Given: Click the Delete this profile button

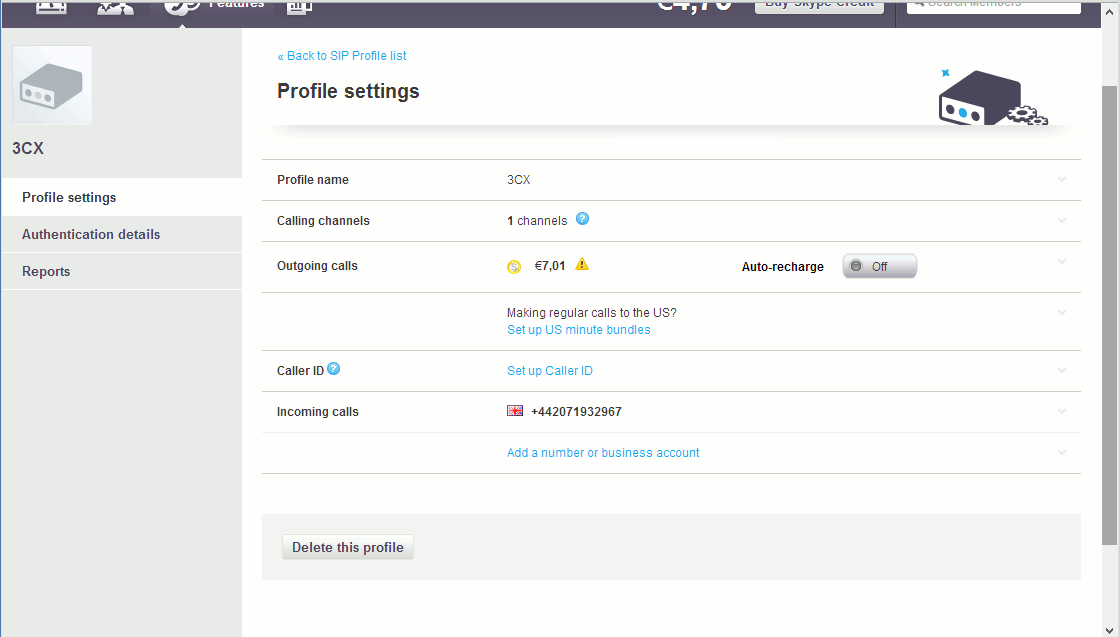Looking at the screenshot, I should (x=348, y=547).
